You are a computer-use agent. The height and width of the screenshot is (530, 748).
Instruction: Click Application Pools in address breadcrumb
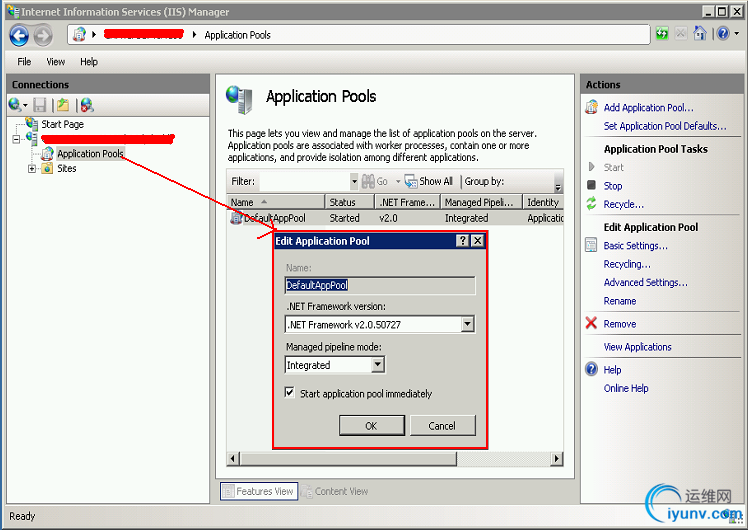[238, 35]
